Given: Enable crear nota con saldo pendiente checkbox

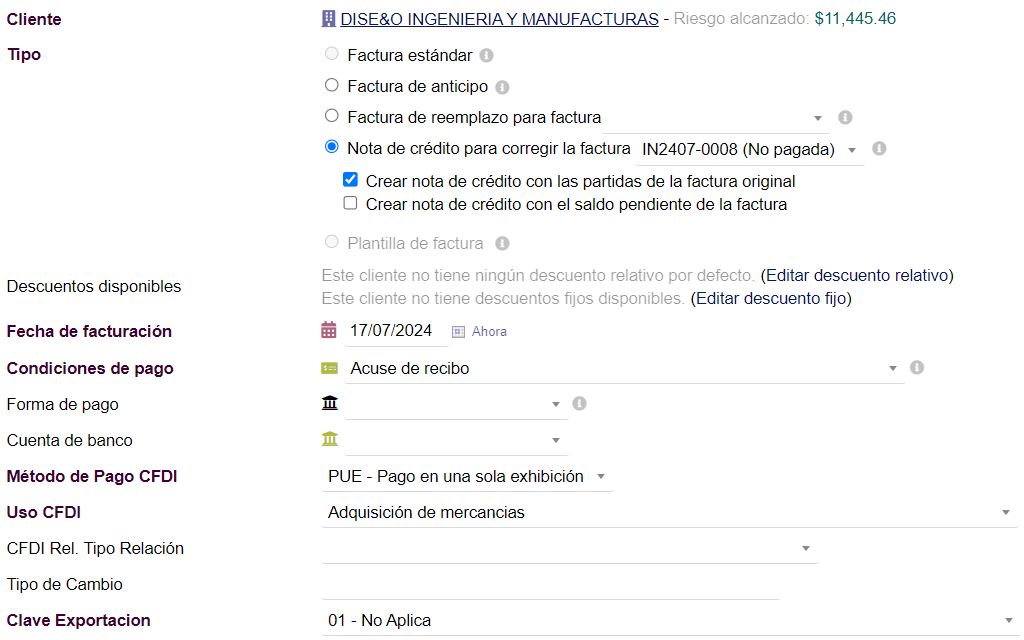Looking at the screenshot, I should coord(350,203).
